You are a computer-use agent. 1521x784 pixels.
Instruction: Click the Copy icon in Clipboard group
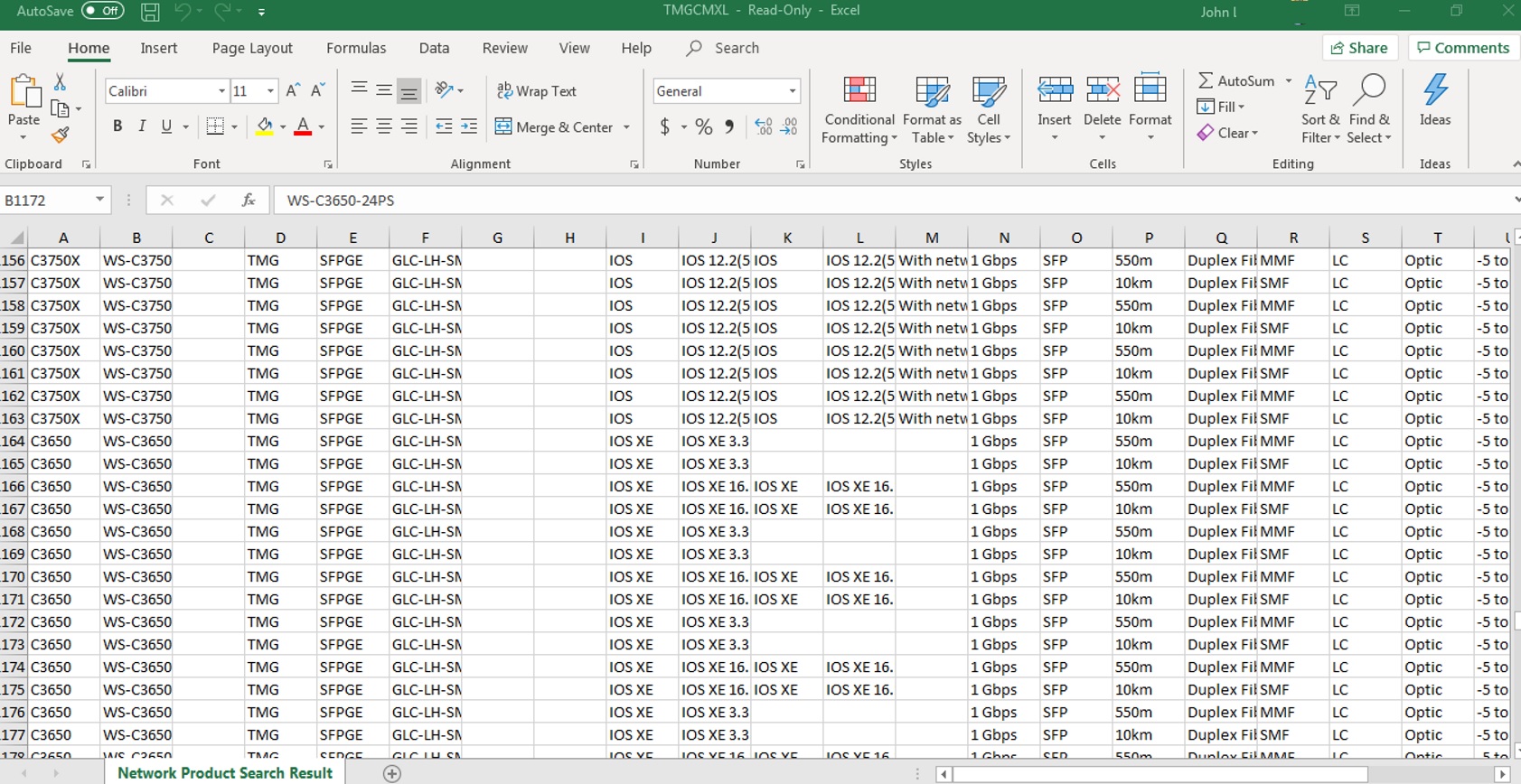(x=61, y=108)
